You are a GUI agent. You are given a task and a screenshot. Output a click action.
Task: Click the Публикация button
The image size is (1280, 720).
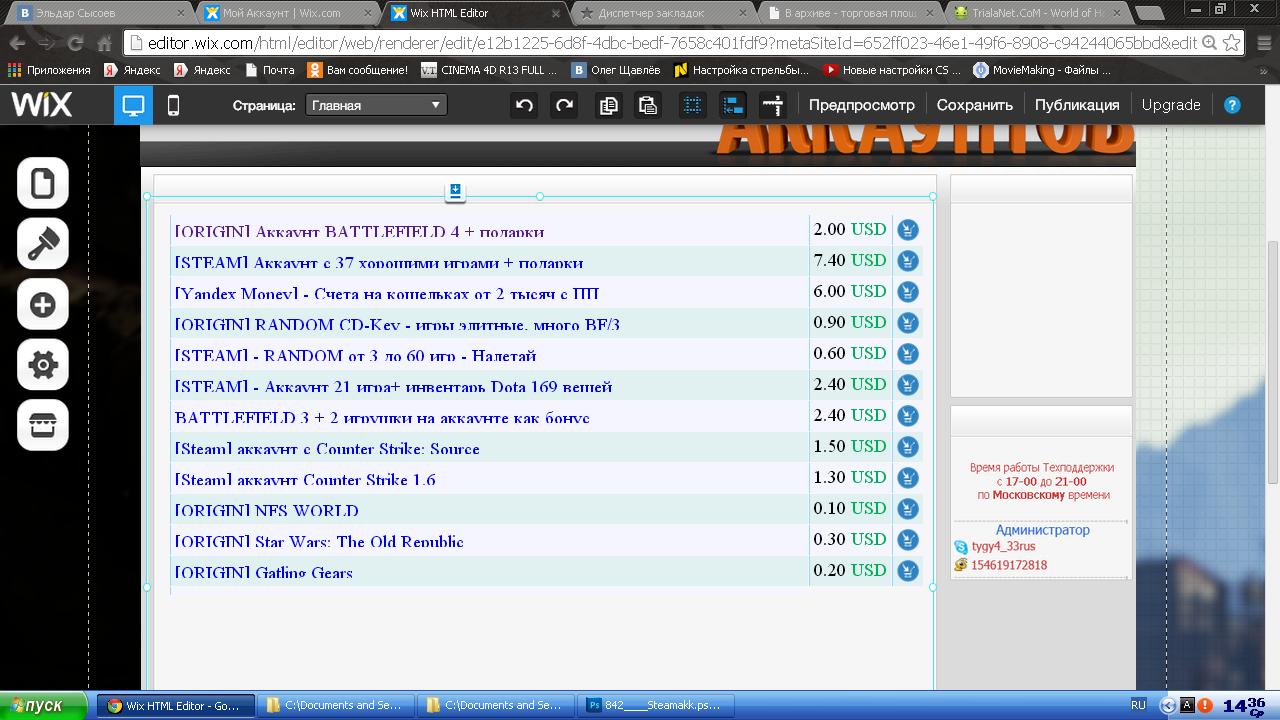pyautogui.click(x=1077, y=105)
